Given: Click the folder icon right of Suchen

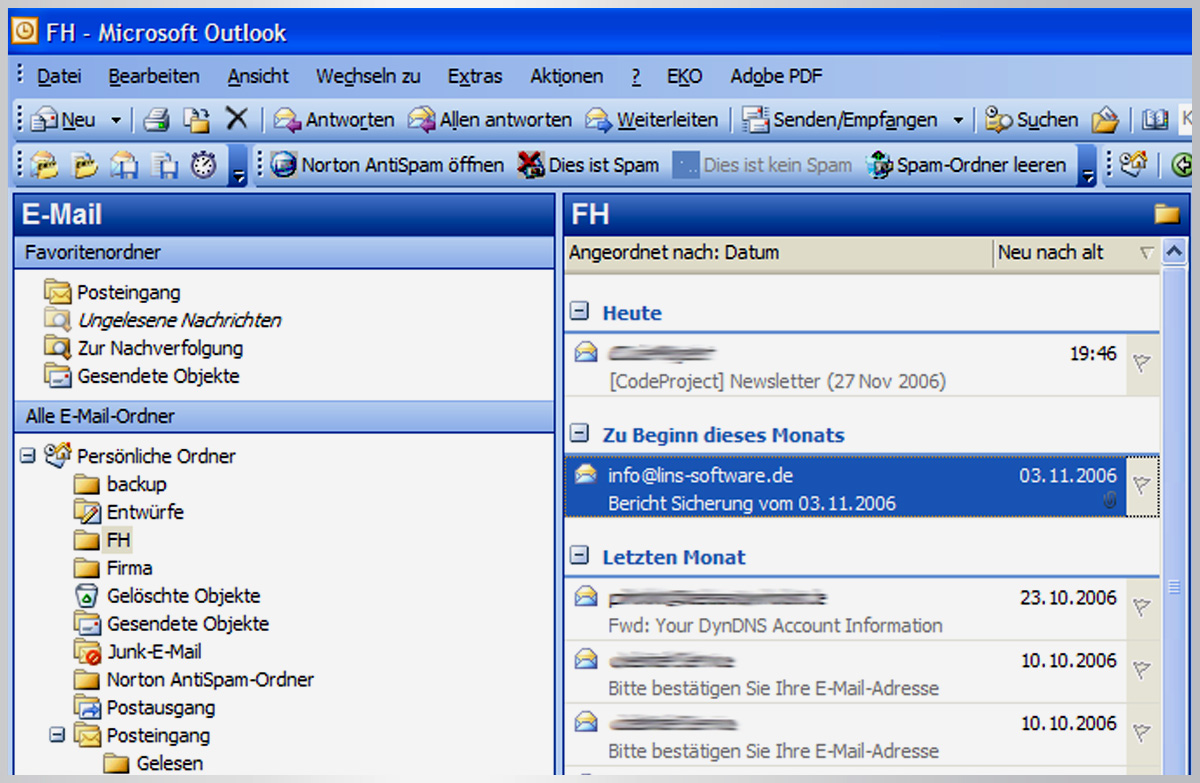Looking at the screenshot, I should tap(1104, 120).
